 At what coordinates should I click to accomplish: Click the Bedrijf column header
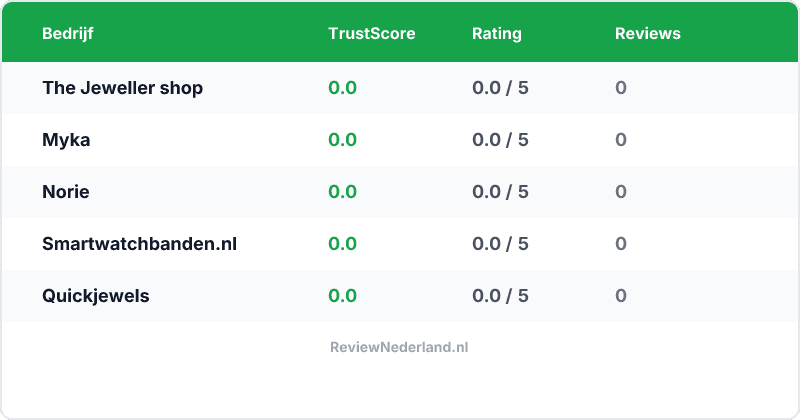click(x=68, y=33)
